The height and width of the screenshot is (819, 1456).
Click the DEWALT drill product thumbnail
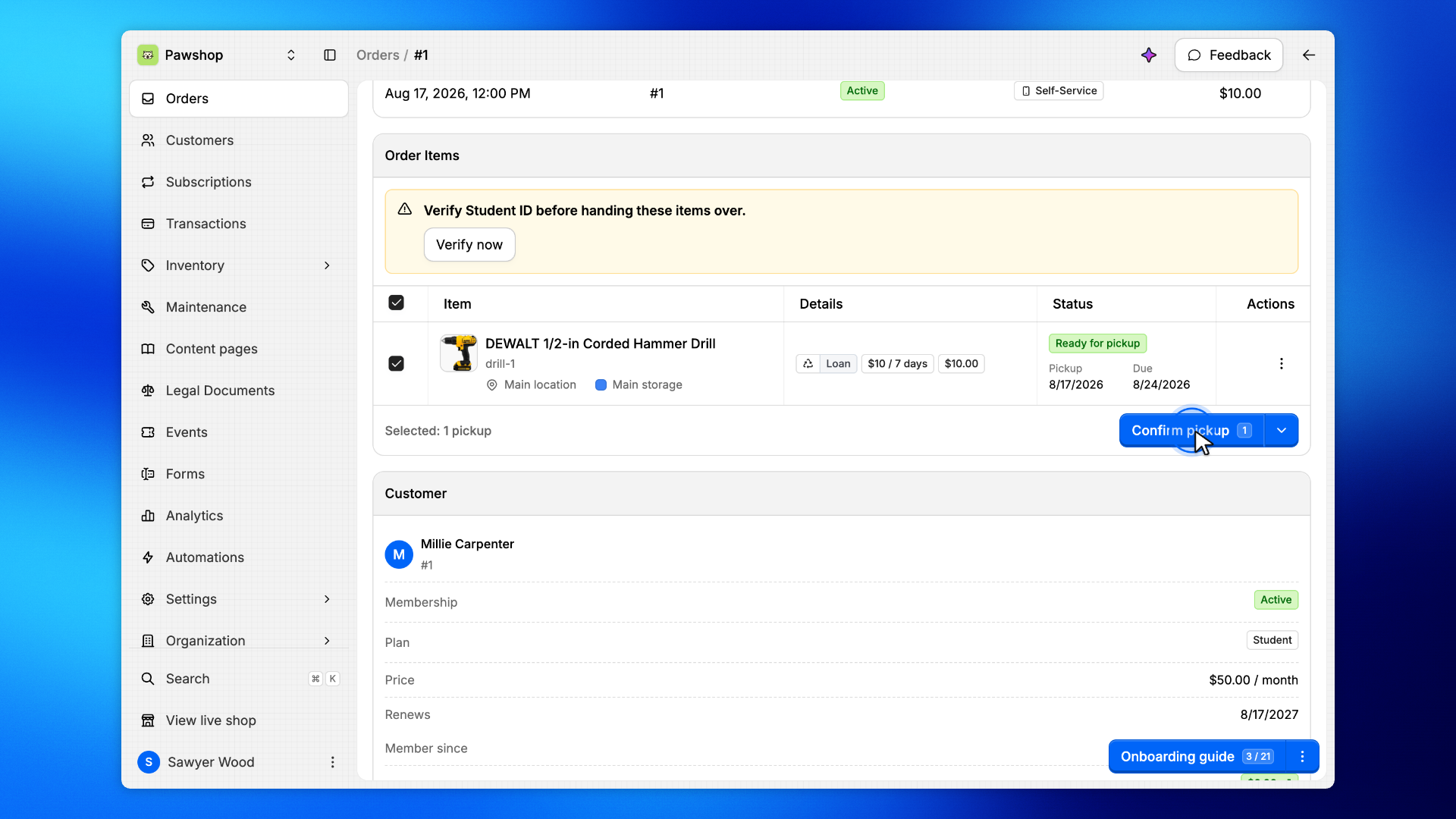(x=459, y=353)
